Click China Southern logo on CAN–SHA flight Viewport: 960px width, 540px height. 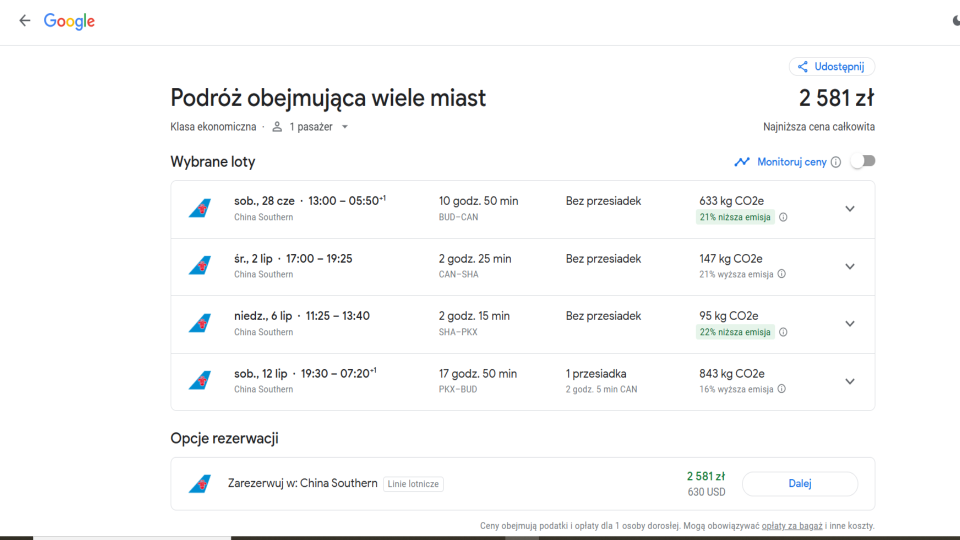[200, 266]
